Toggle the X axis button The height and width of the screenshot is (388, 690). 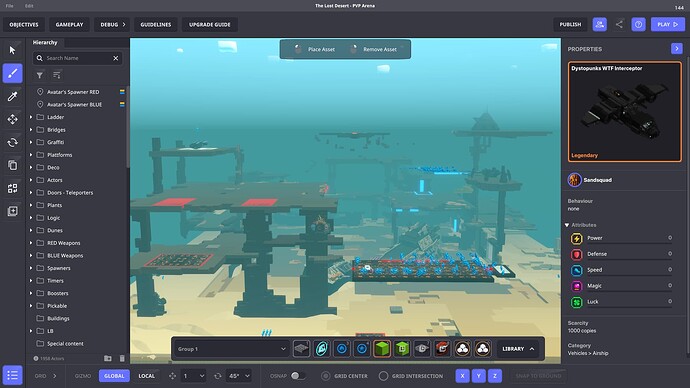pyautogui.click(x=462, y=376)
